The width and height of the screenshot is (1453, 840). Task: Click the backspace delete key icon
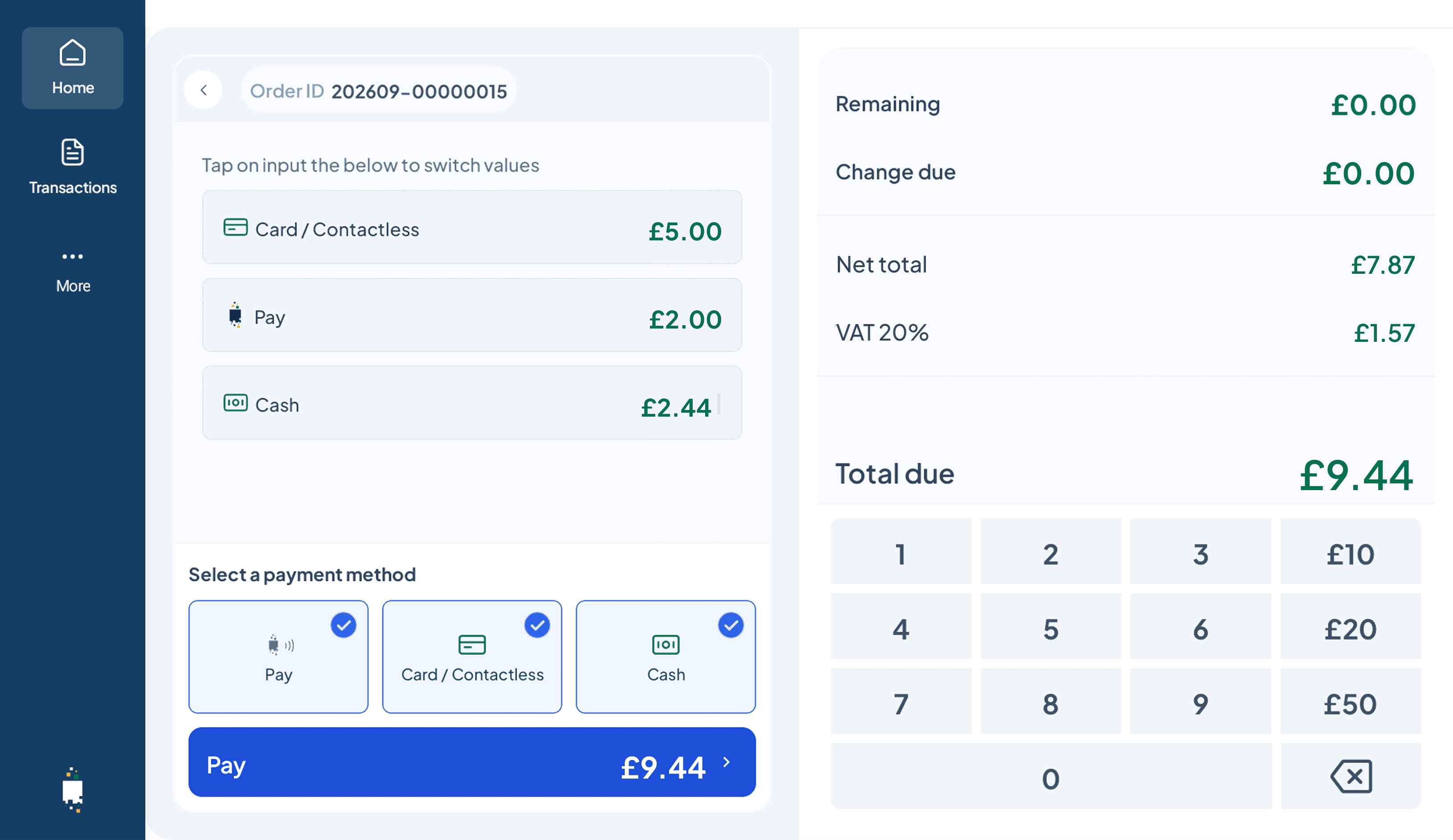pos(1351,777)
